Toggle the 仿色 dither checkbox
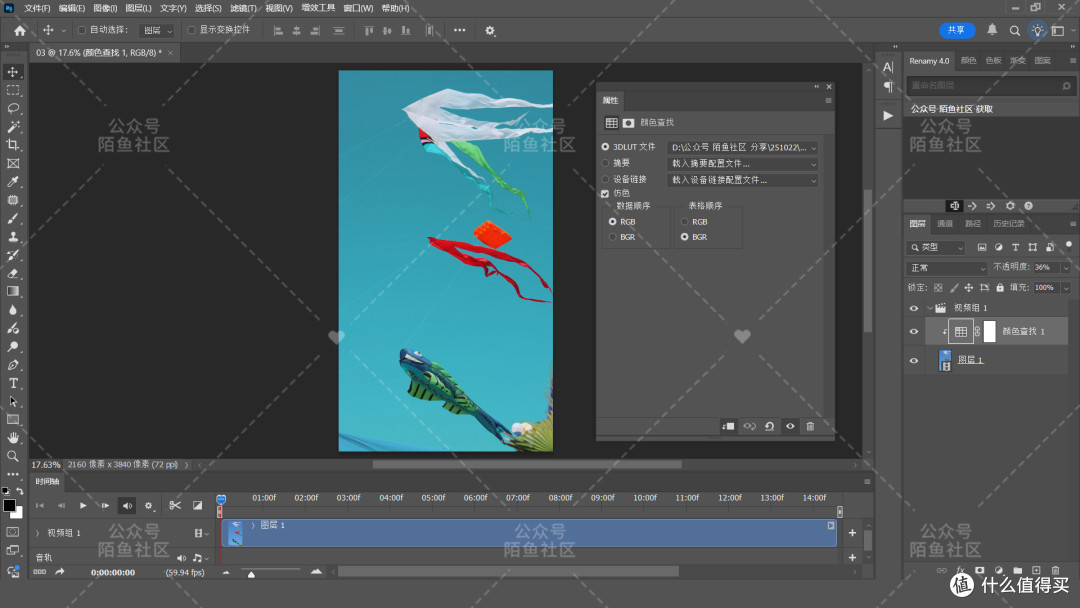 (605, 193)
